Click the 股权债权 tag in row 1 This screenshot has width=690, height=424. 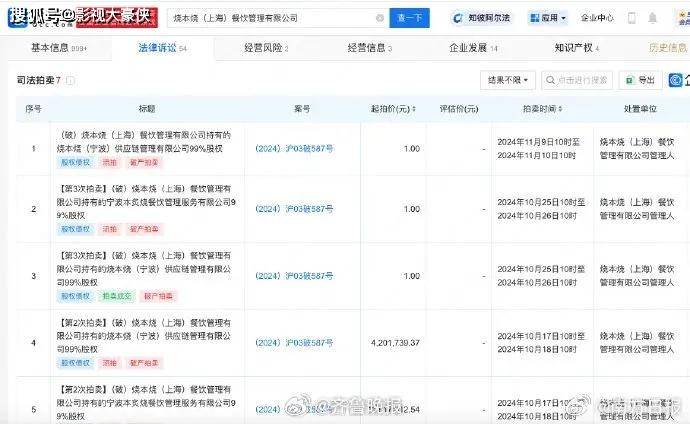(x=75, y=162)
